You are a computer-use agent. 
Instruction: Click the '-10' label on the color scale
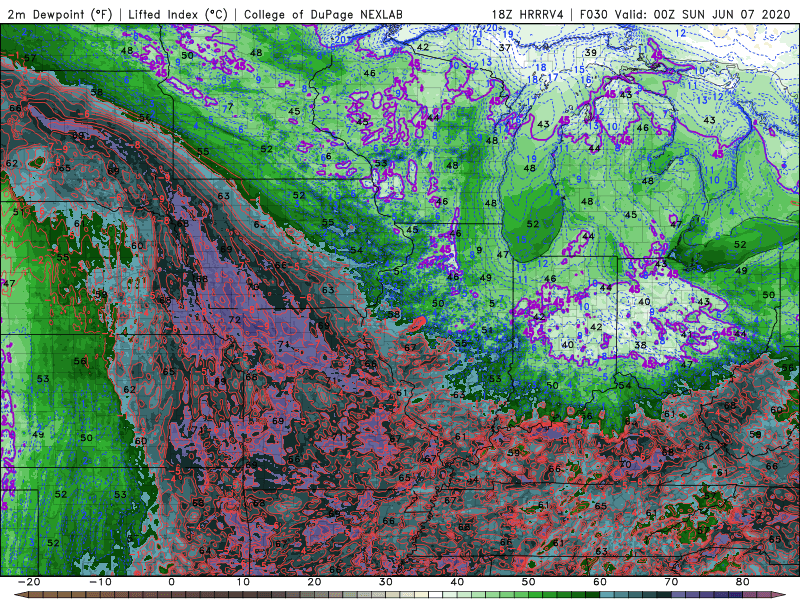(x=100, y=582)
